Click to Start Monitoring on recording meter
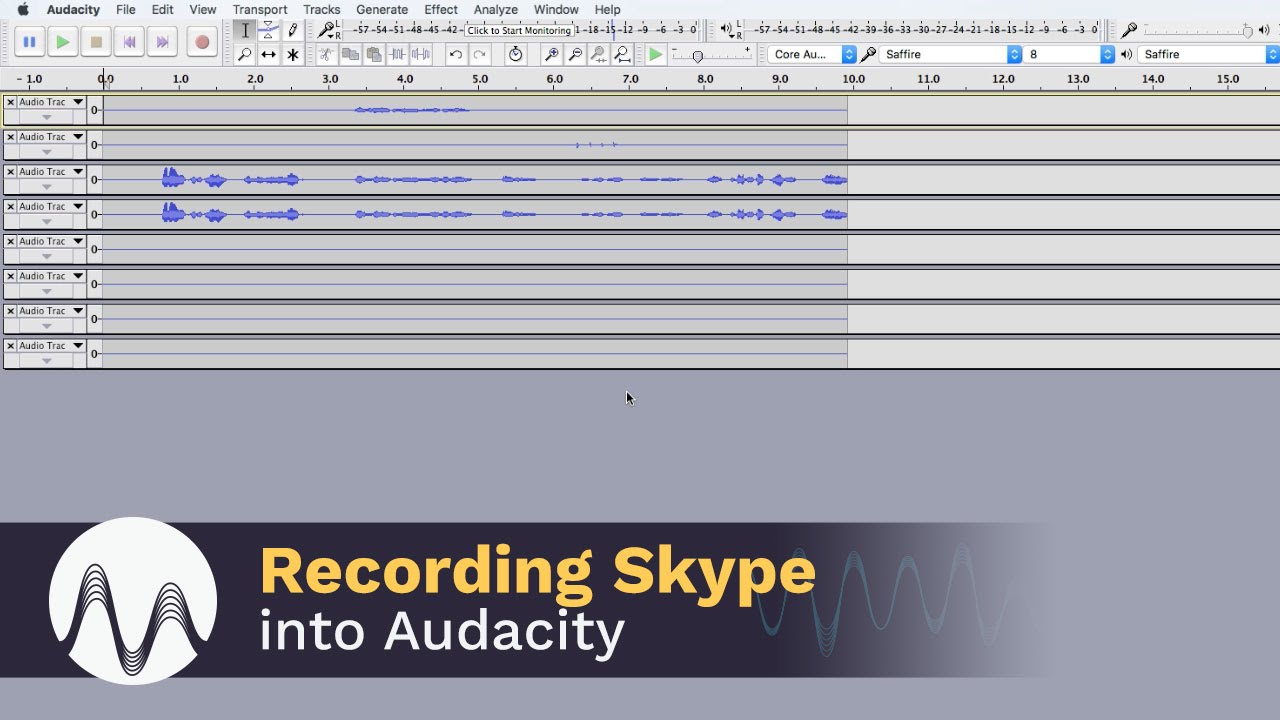Viewport: 1280px width, 720px height. pyautogui.click(x=520, y=30)
